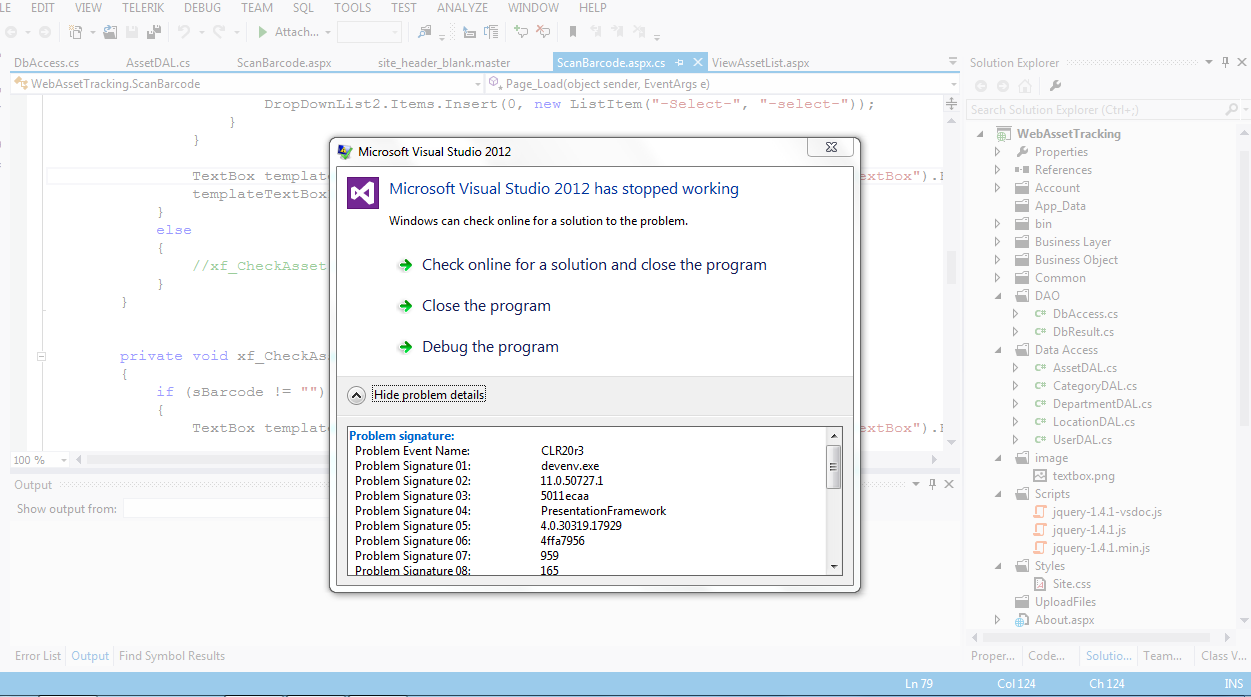Pin the Output panel with pushpin icon
This screenshot has height=697, width=1251.
(x=932, y=484)
